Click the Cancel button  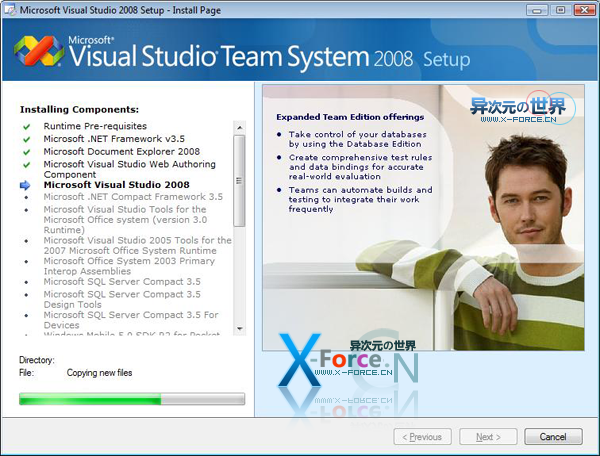[553, 436]
